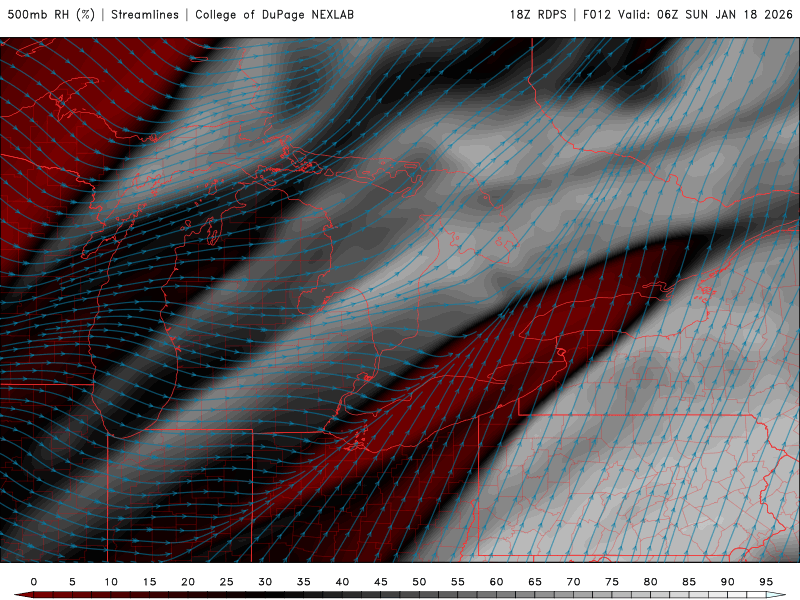Click the '20' value on color scale
Screen dimensions: 800x600
tap(188, 582)
